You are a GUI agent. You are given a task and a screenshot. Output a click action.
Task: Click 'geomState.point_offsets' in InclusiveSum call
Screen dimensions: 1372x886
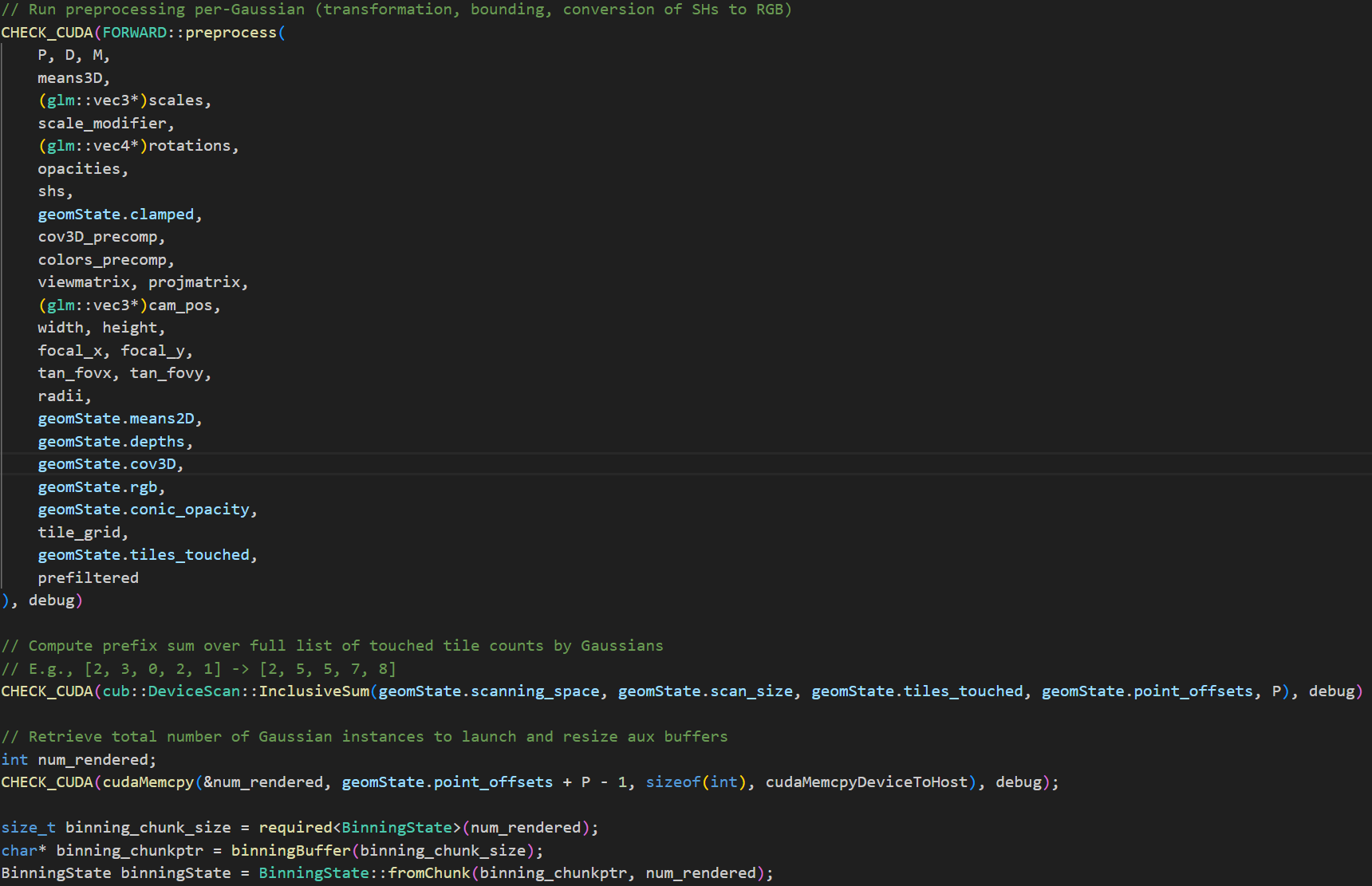coord(1148,691)
